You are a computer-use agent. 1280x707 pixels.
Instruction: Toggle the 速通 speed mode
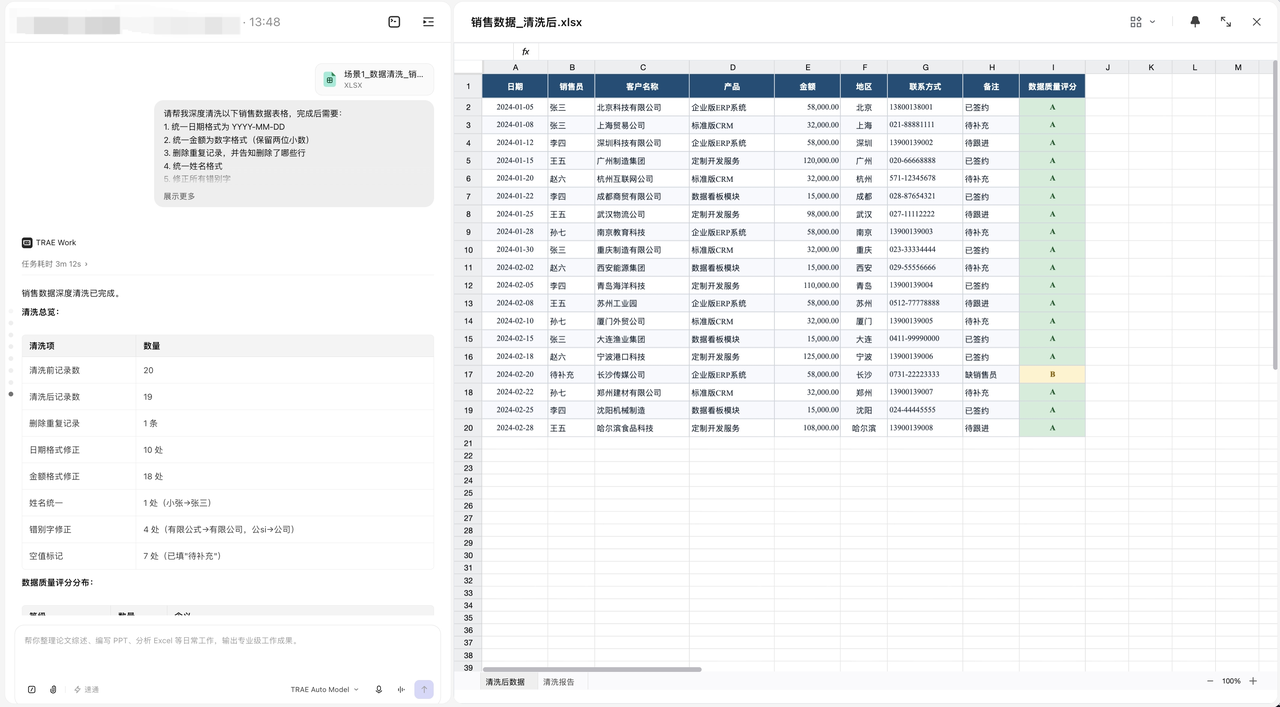point(86,690)
